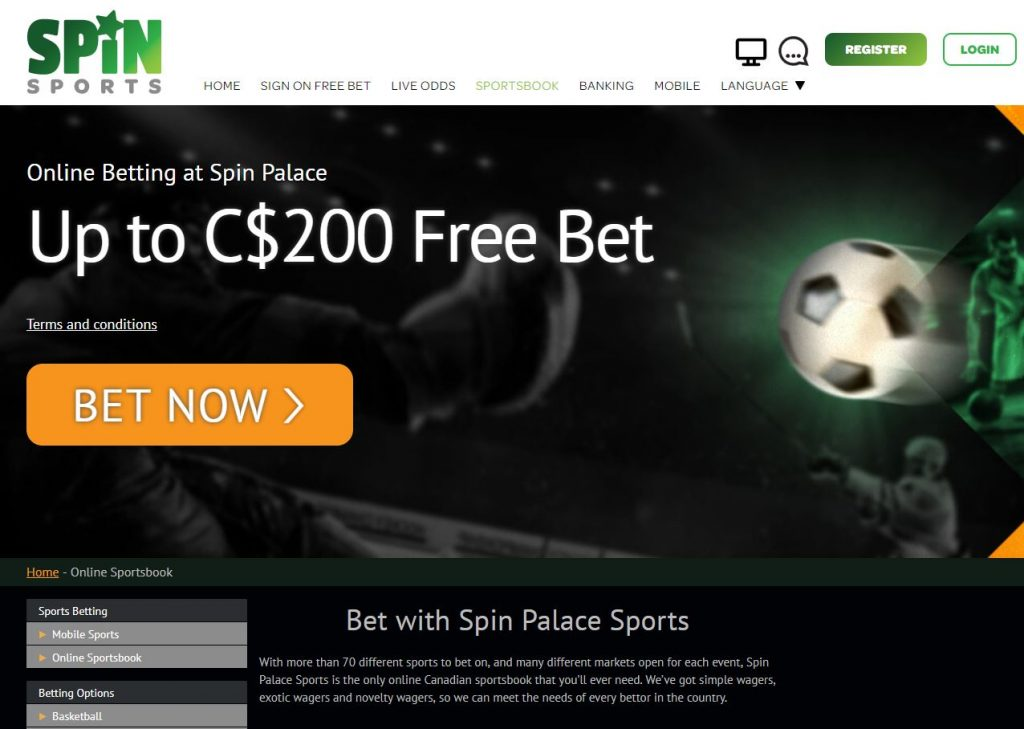Open the Mobile menu item
This screenshot has height=729, width=1024.
click(x=677, y=86)
